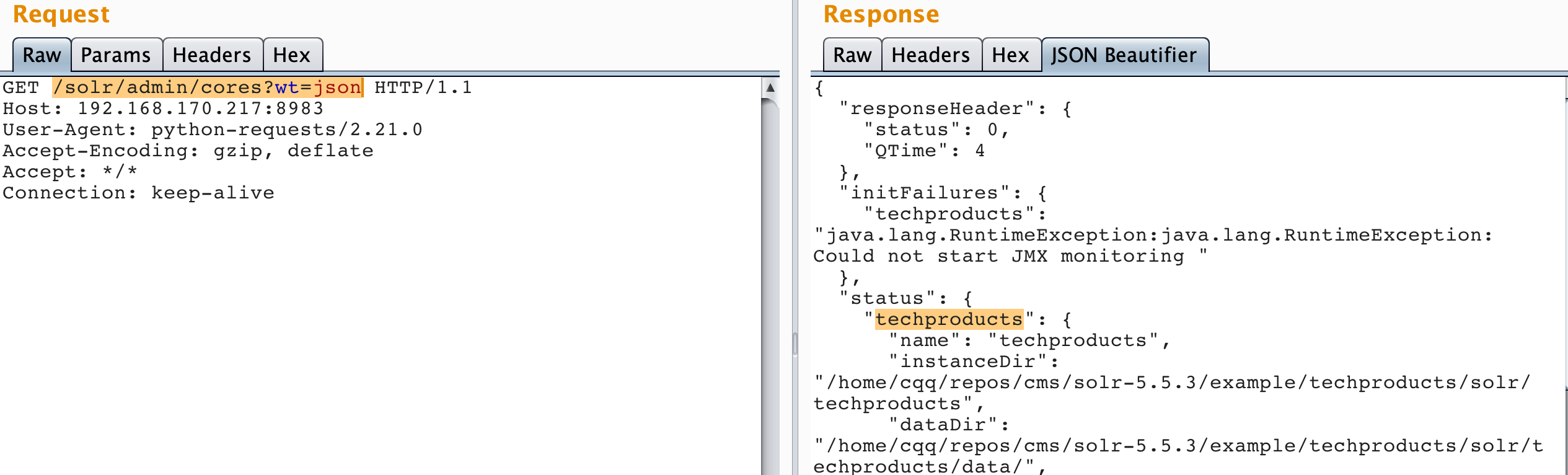Image resolution: width=1568 pixels, height=475 pixels.
Task: Click the "initFailures" key
Action: click(x=924, y=193)
